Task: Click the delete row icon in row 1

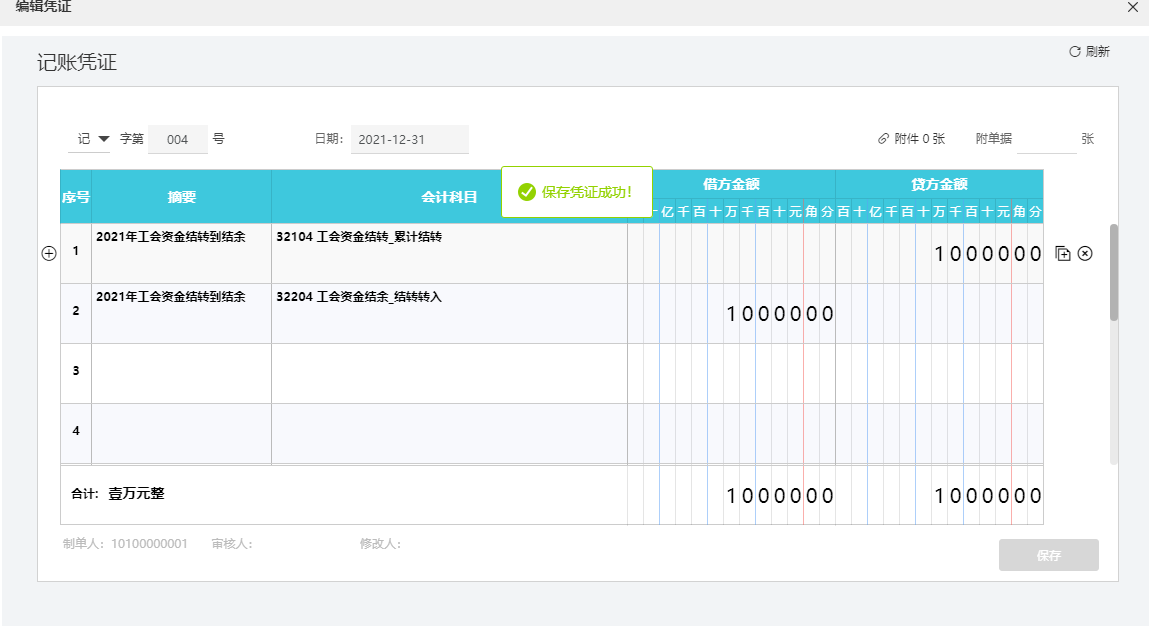Action: tap(1085, 254)
